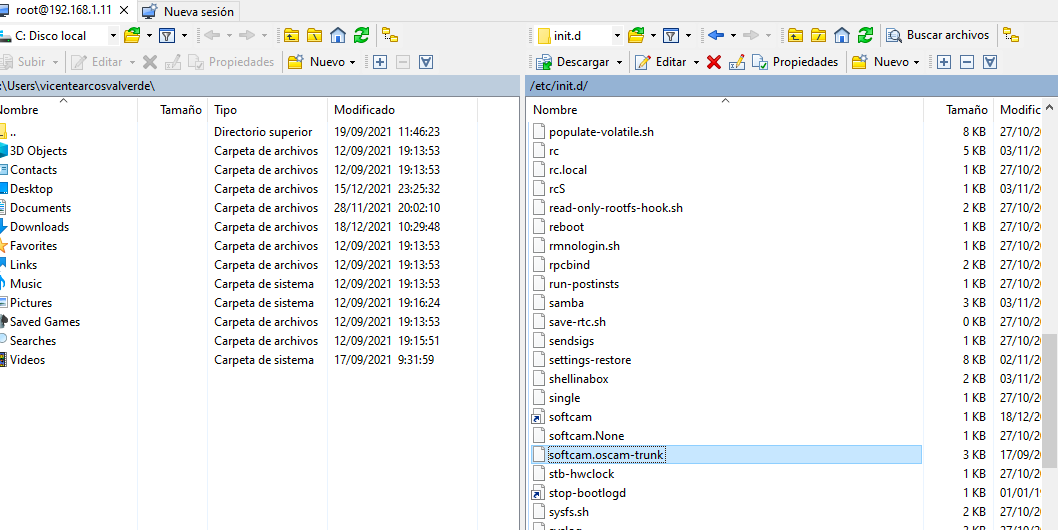Click the rename icon in remote toolbar
This screenshot has height=530, width=1058.
(x=737, y=62)
